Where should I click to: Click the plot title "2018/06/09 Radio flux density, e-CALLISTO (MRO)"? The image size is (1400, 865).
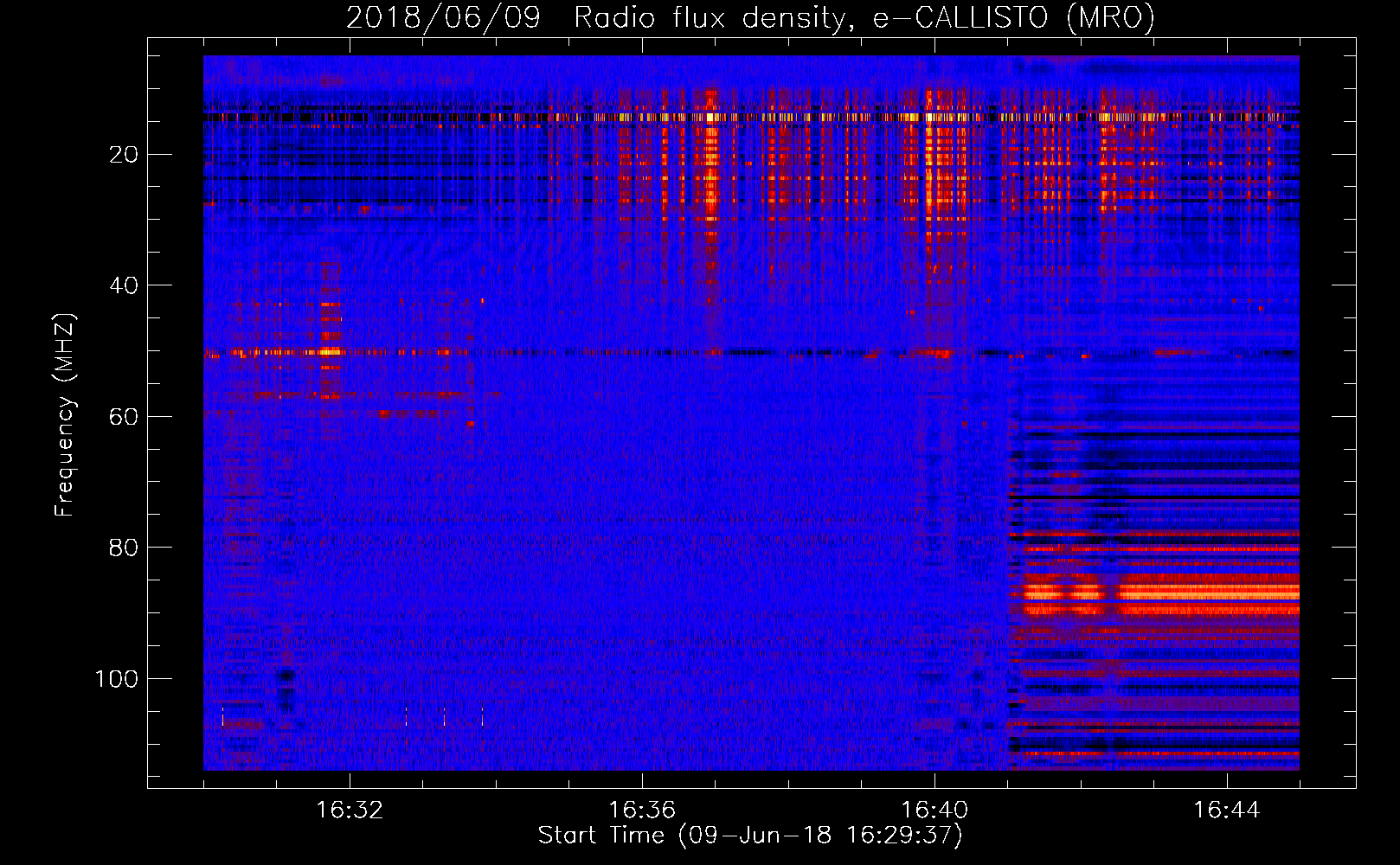[750, 17]
